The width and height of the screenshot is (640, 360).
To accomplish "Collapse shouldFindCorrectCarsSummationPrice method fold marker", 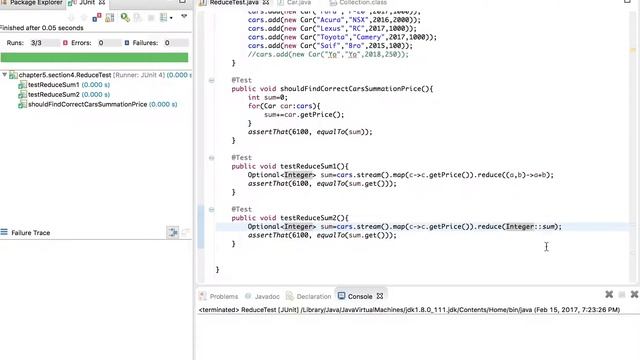I will (211, 80).
